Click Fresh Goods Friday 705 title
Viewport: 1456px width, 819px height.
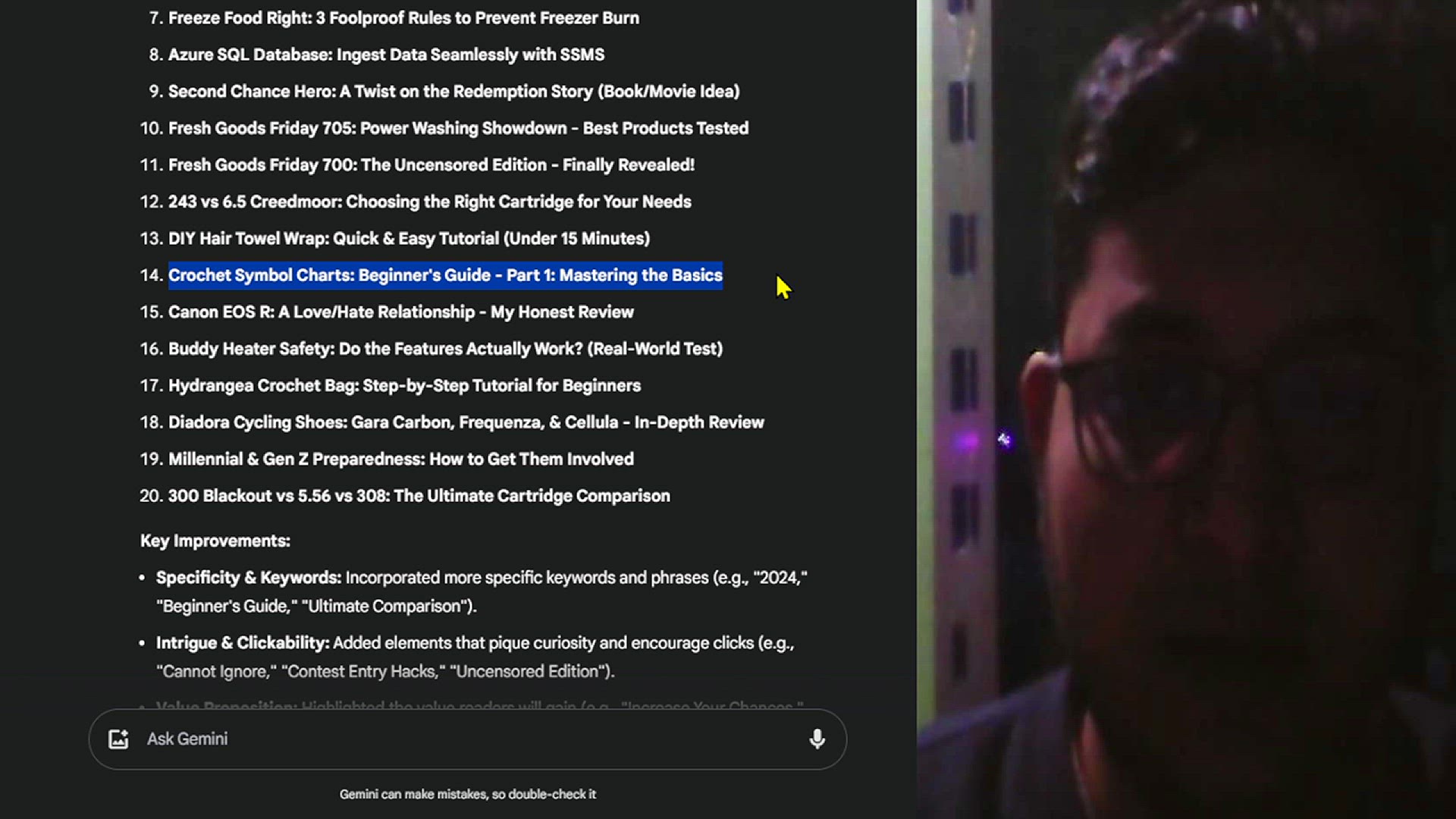point(458,128)
